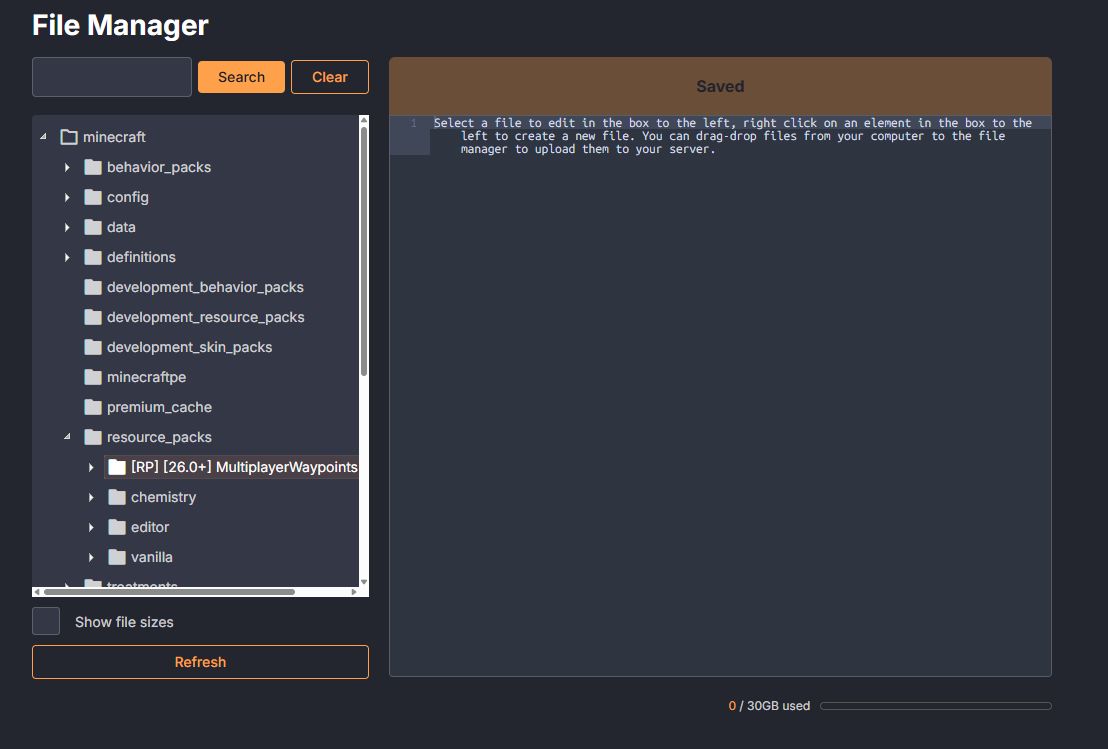Enable the Show file sizes checkbox

click(46, 621)
